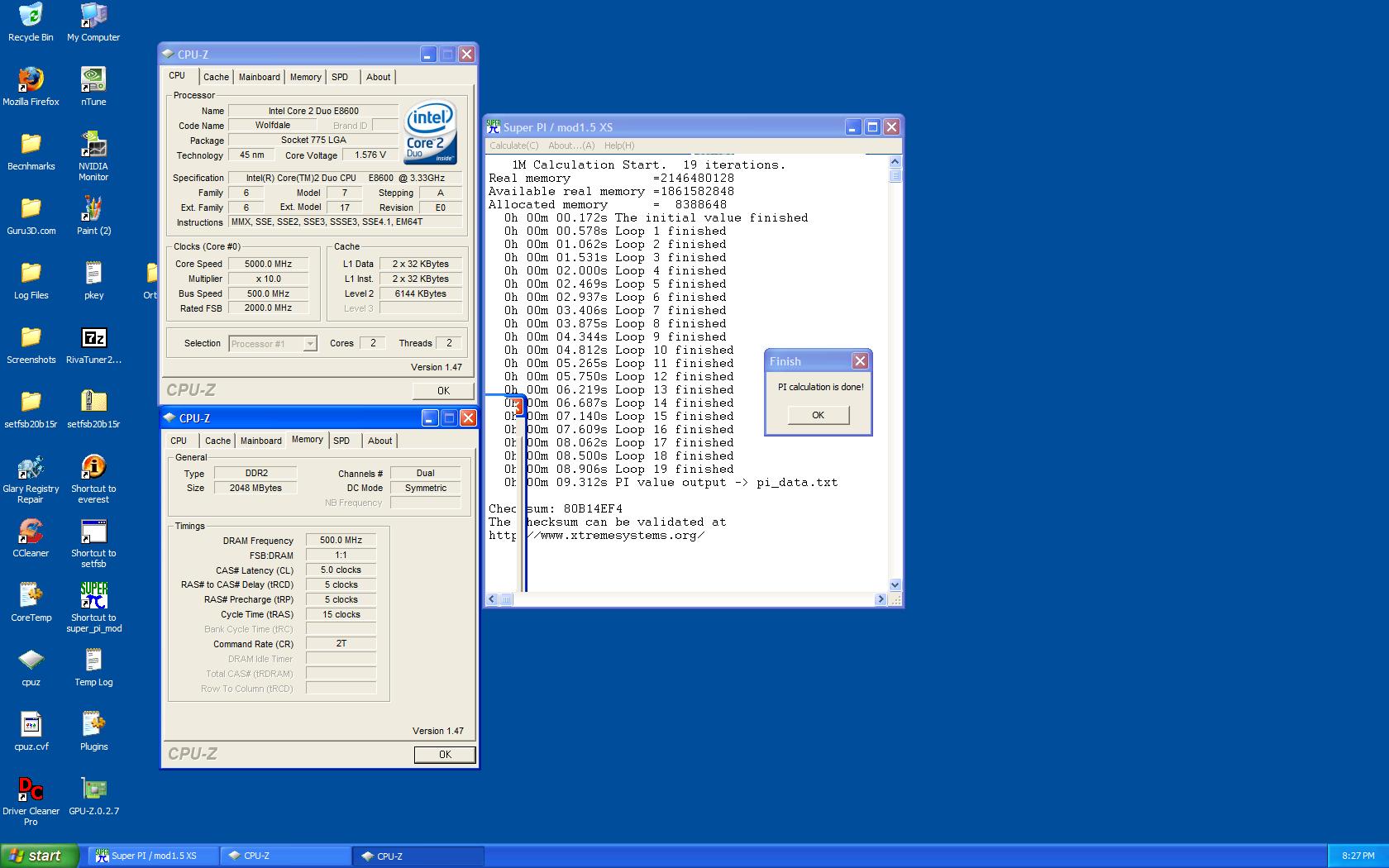1389x868 pixels.
Task: Open GPU-Z.0.2.7 desktop icon
Action: coord(93,796)
